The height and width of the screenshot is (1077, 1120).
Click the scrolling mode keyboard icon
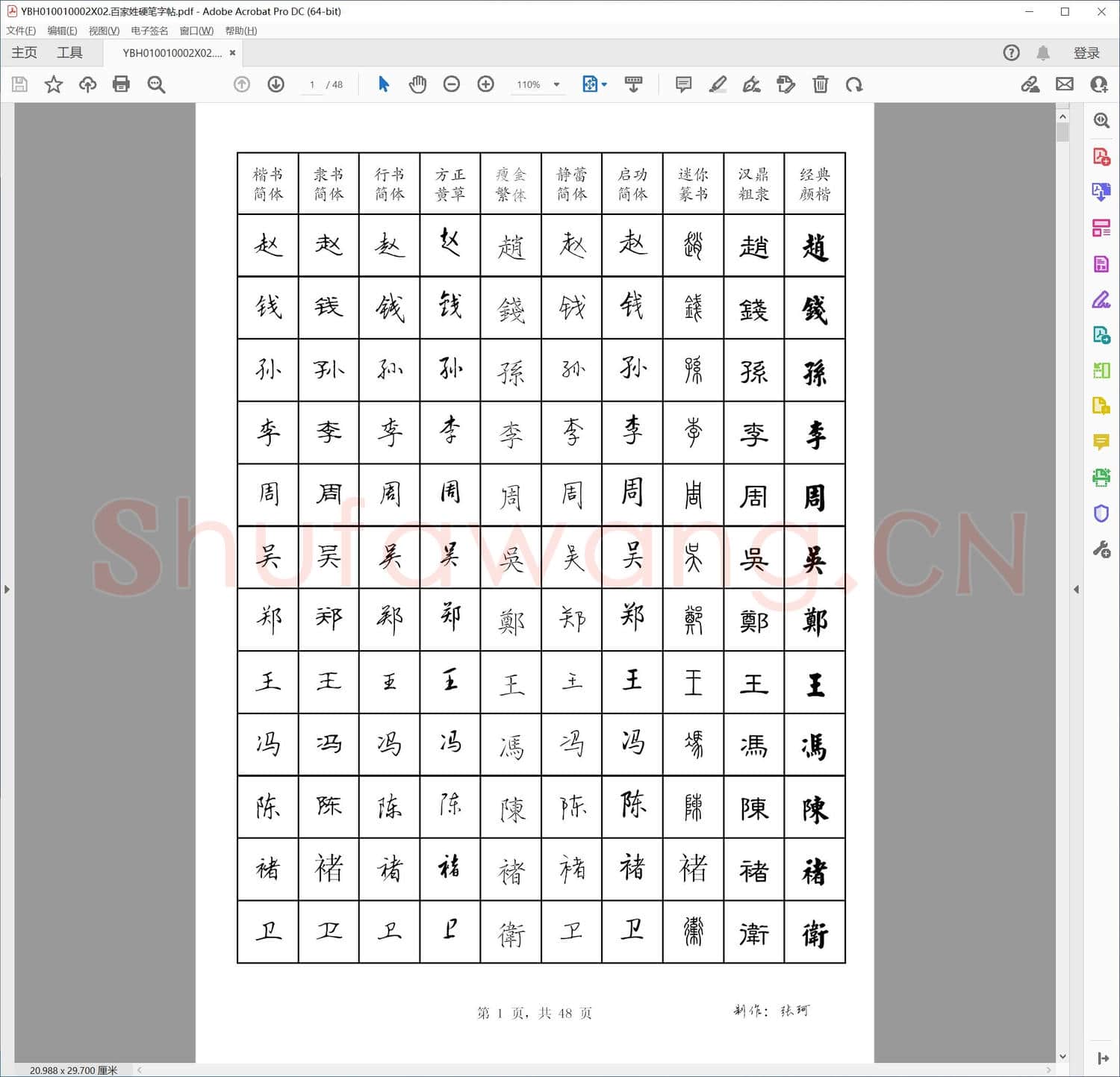coord(633,84)
